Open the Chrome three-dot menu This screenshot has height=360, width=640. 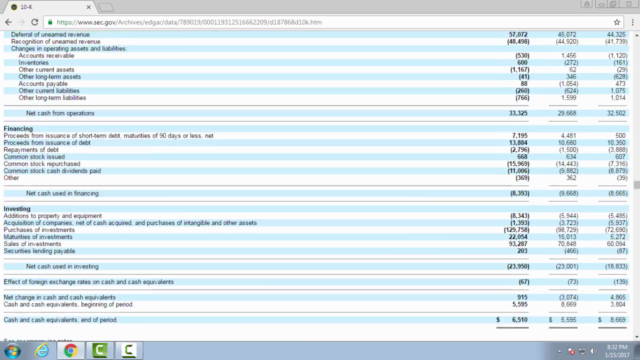point(633,22)
